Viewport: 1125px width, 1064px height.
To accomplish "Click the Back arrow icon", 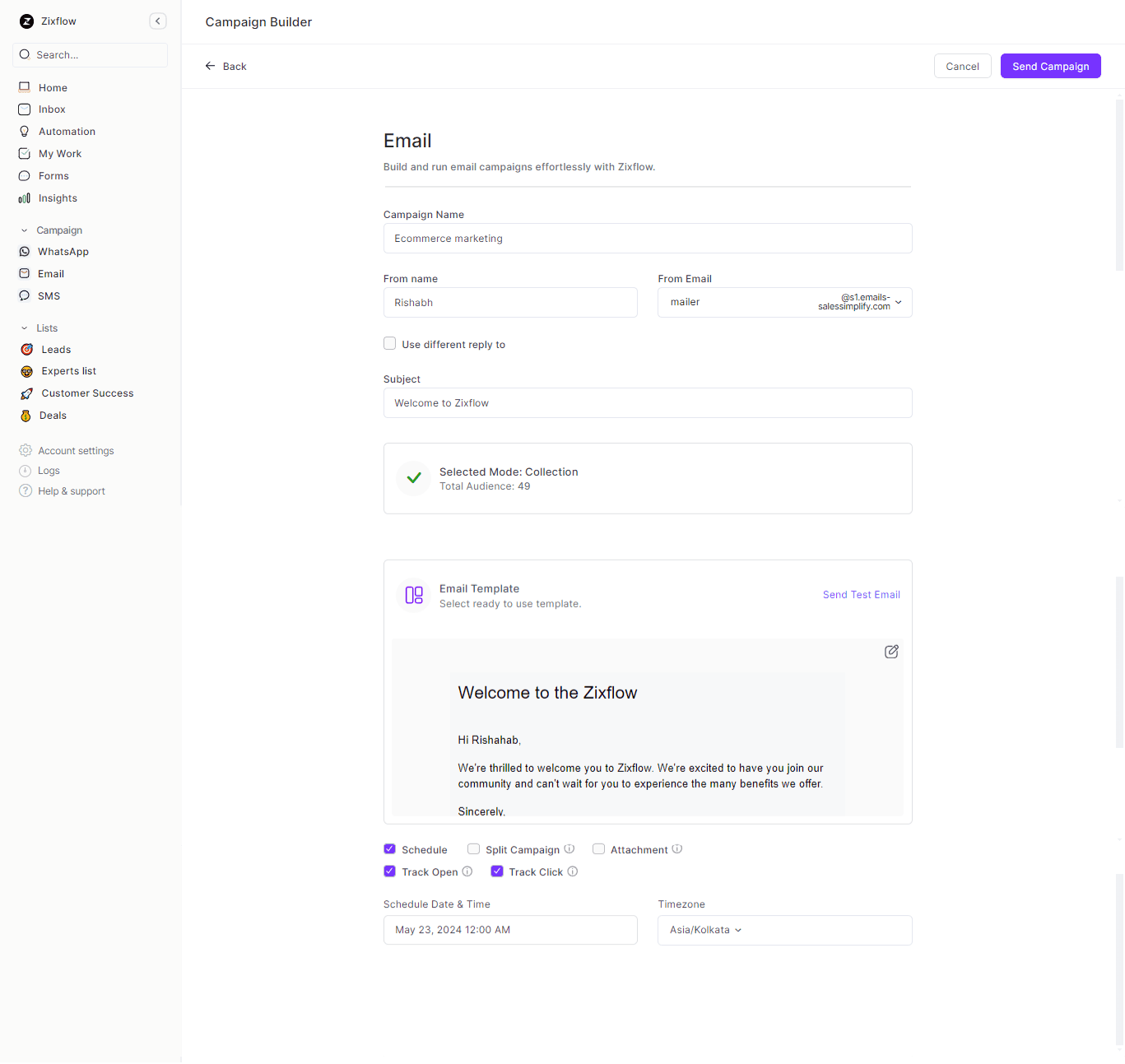I will click(211, 66).
